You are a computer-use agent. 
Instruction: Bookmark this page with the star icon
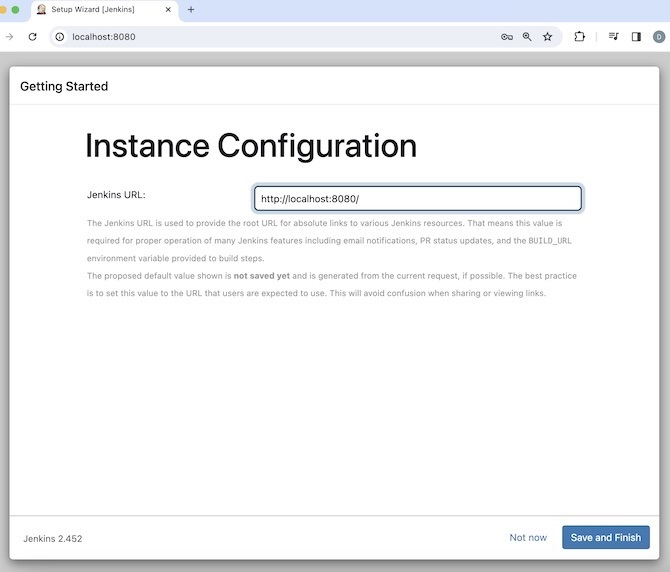pyautogui.click(x=547, y=37)
